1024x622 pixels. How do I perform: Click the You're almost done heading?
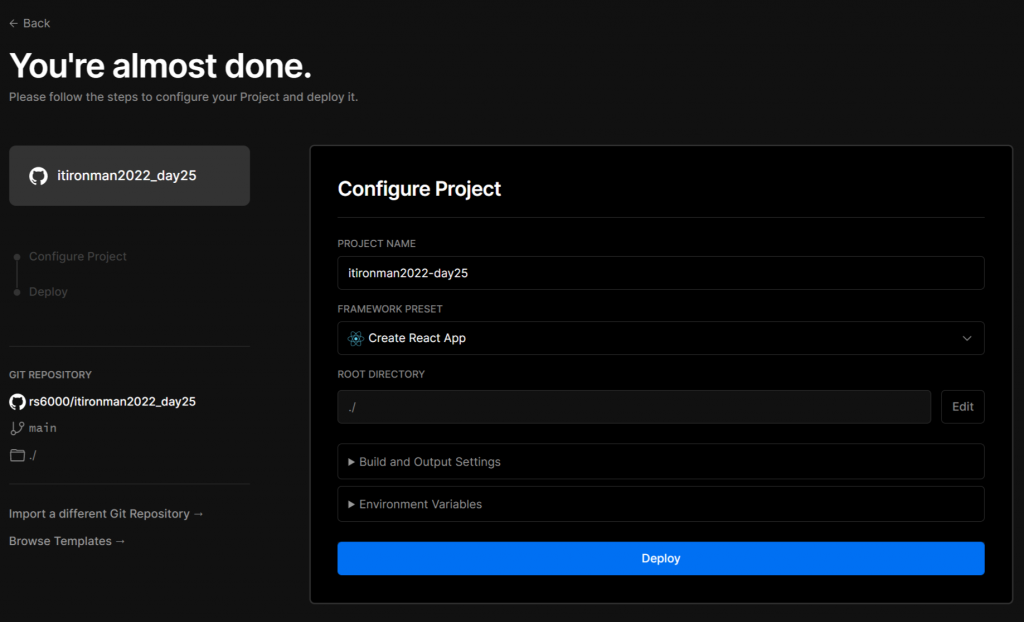161,65
